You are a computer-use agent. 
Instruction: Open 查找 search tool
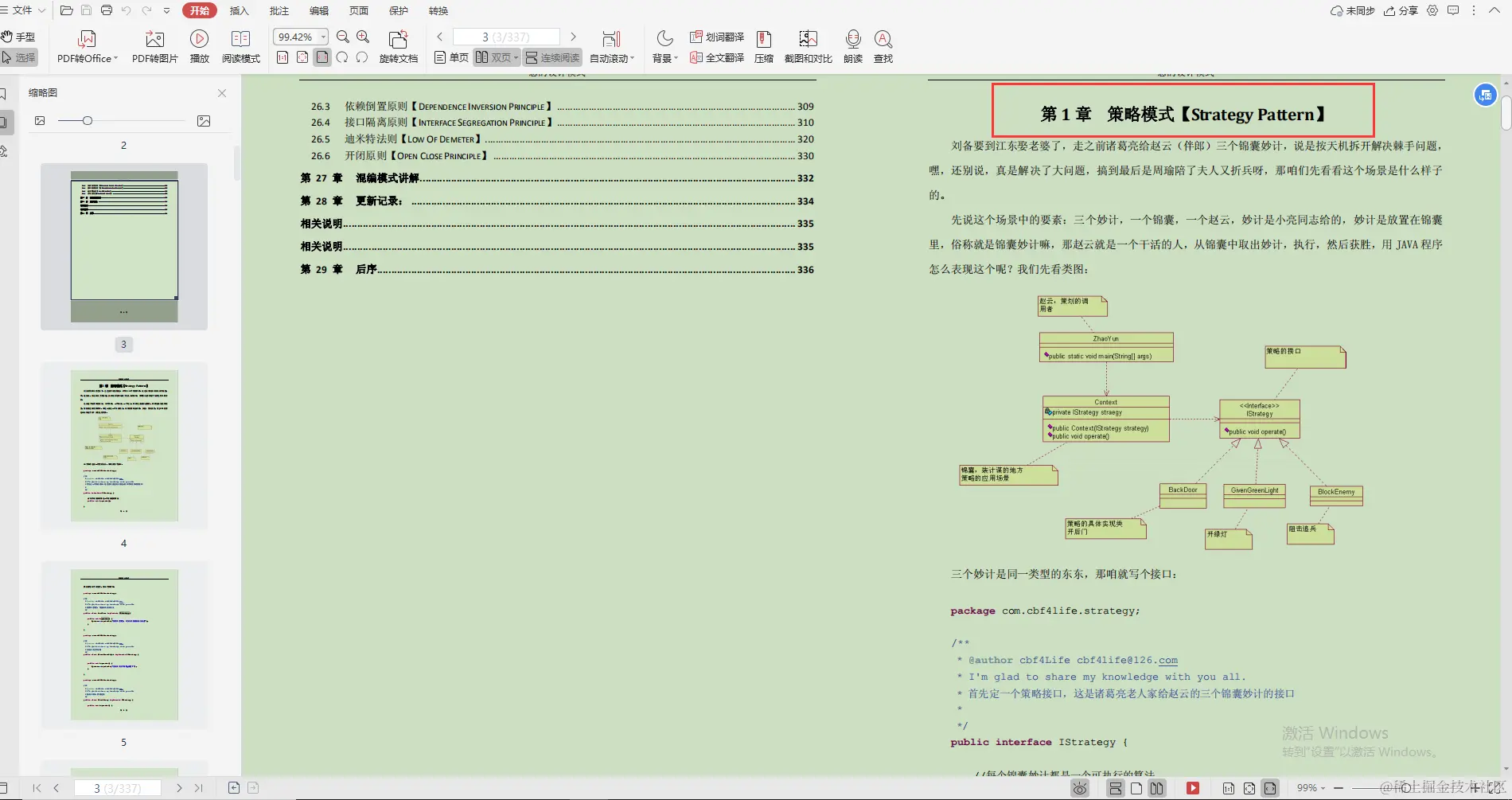click(x=883, y=46)
